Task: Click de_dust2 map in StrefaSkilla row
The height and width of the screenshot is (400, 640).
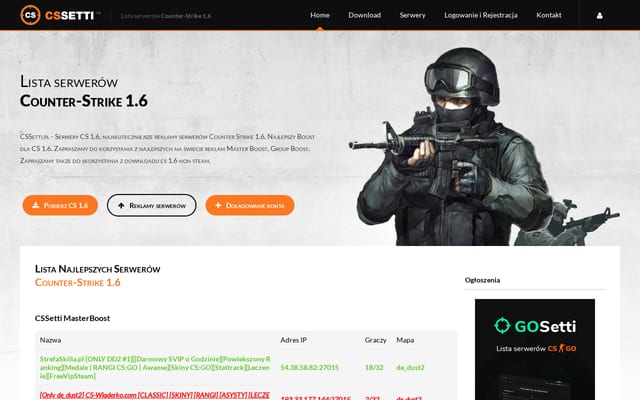Action: pos(410,367)
